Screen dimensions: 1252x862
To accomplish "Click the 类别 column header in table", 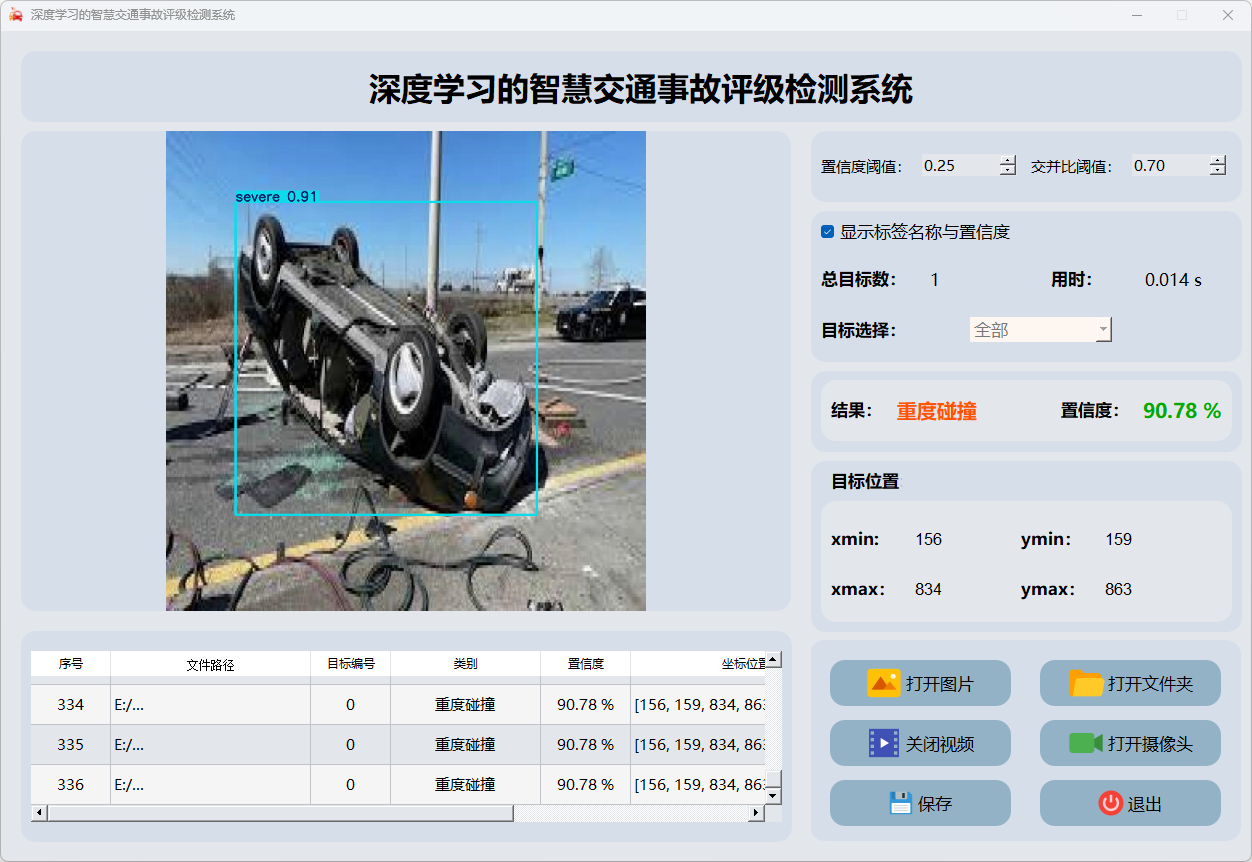I will click(465, 664).
